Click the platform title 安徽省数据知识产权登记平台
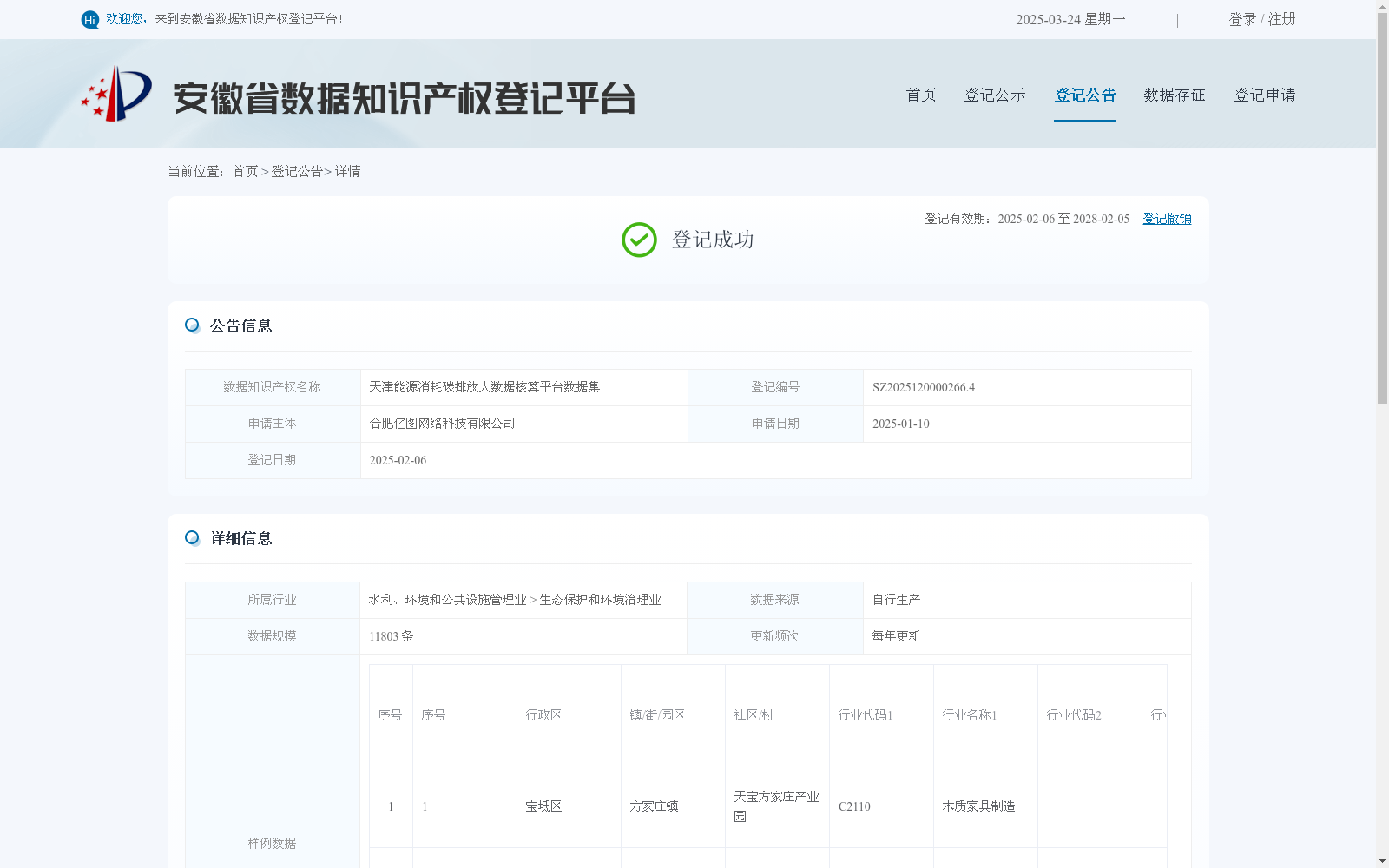 [x=405, y=98]
